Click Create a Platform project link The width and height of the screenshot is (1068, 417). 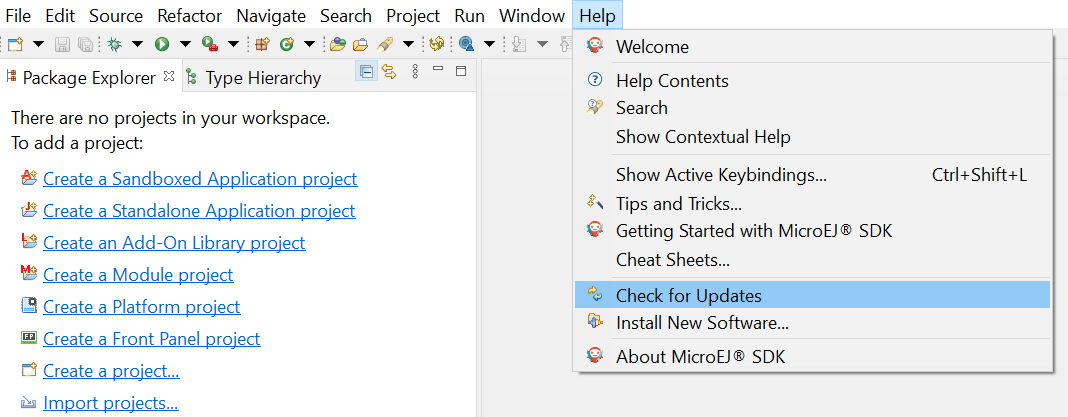(141, 307)
